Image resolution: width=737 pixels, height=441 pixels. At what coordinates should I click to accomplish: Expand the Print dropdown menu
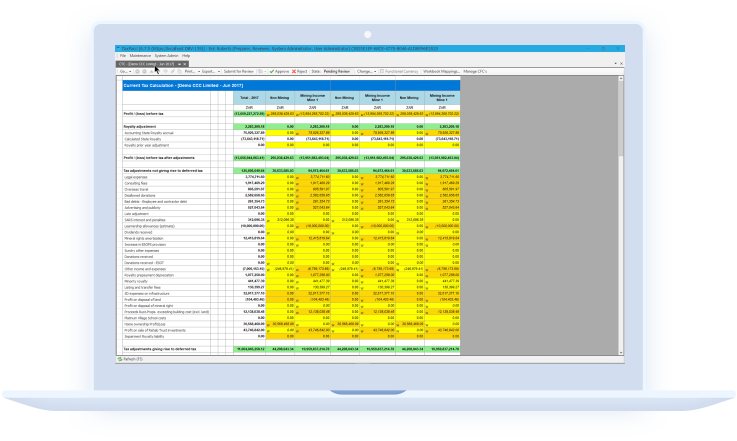click(x=189, y=72)
